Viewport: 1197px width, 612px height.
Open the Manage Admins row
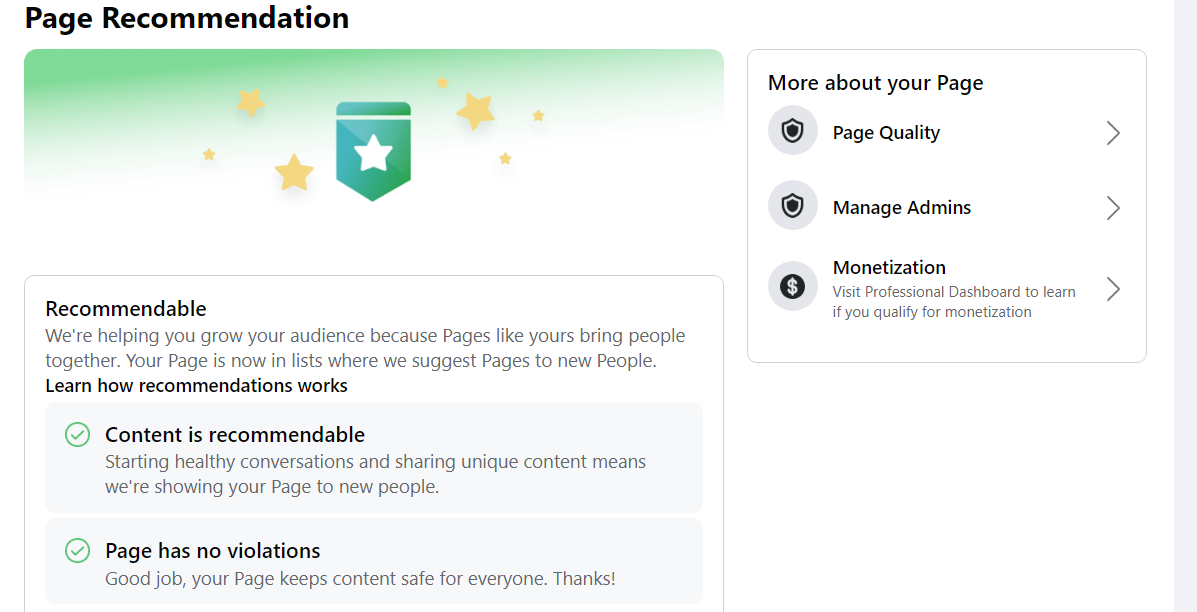pos(947,207)
